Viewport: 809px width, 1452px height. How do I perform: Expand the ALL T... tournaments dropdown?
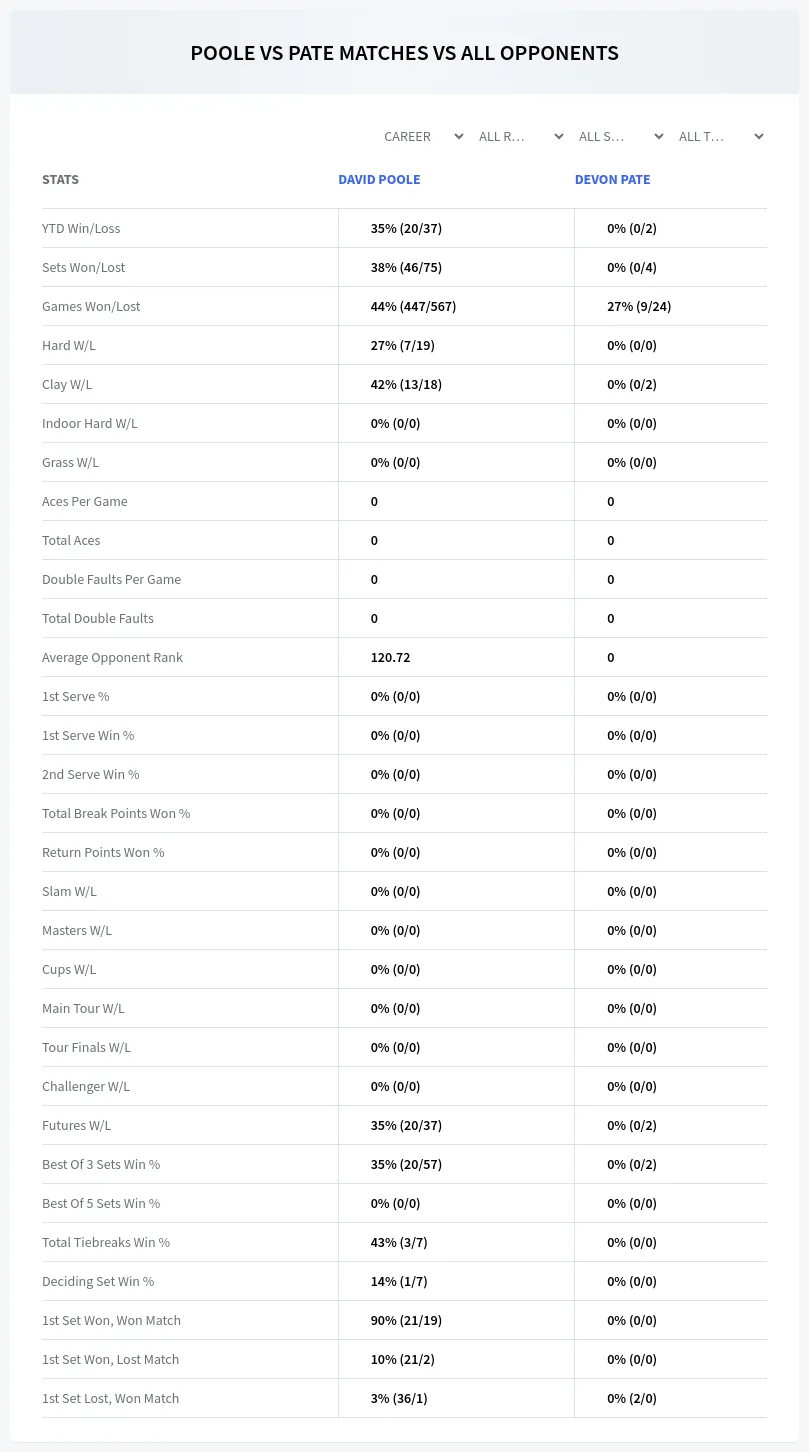tap(720, 136)
